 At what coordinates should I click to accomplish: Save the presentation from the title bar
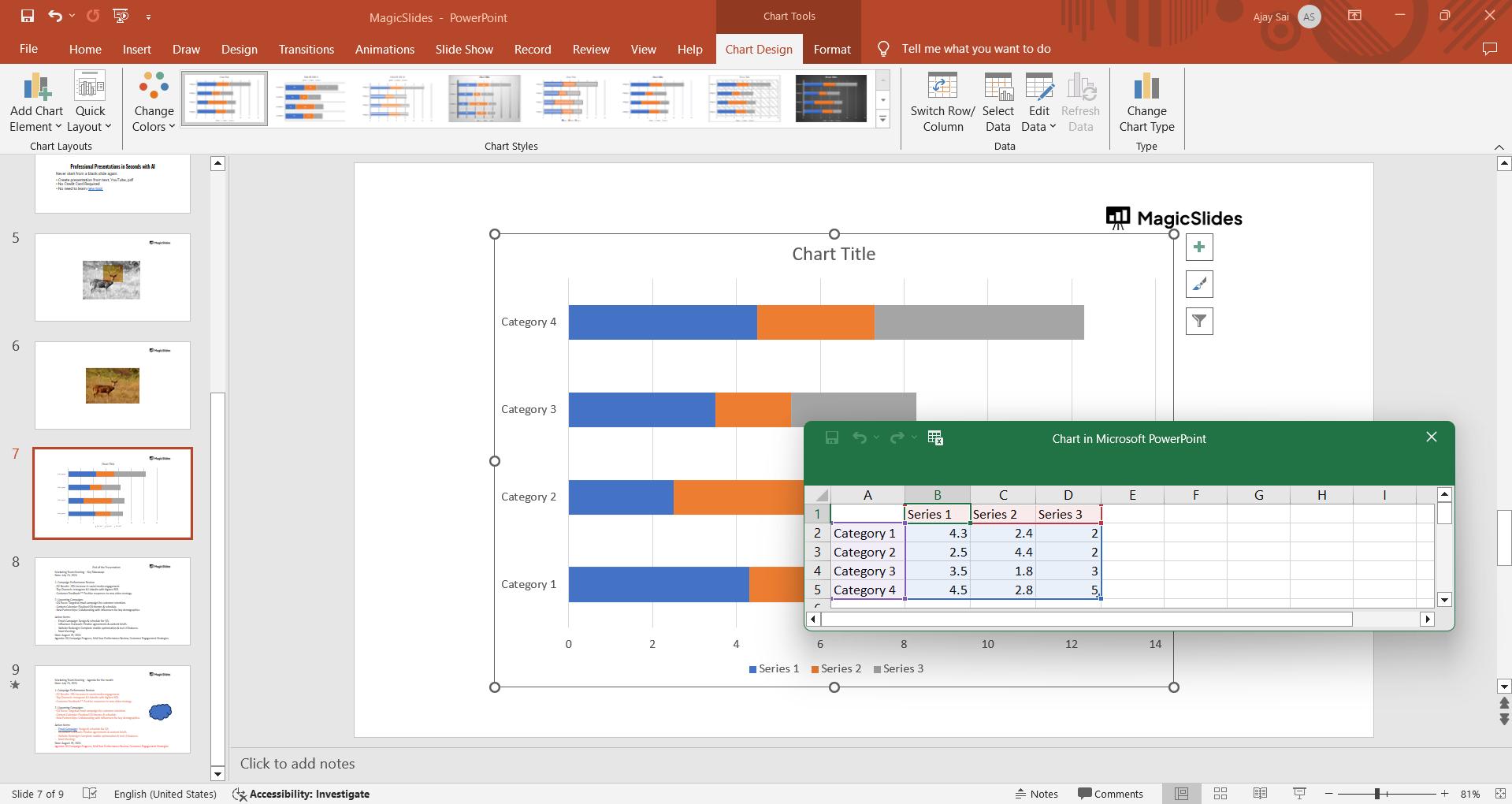click(28, 16)
